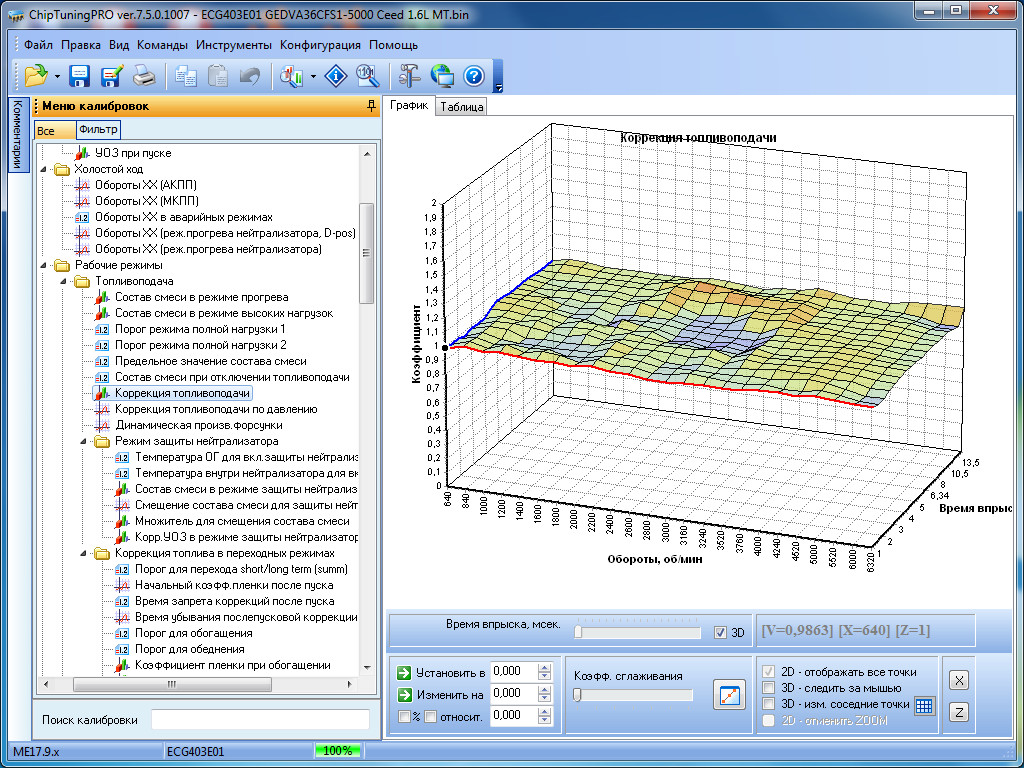Click the grid icon beside neighbor points
Image resolution: width=1024 pixels, height=768 pixels.
[x=924, y=705]
